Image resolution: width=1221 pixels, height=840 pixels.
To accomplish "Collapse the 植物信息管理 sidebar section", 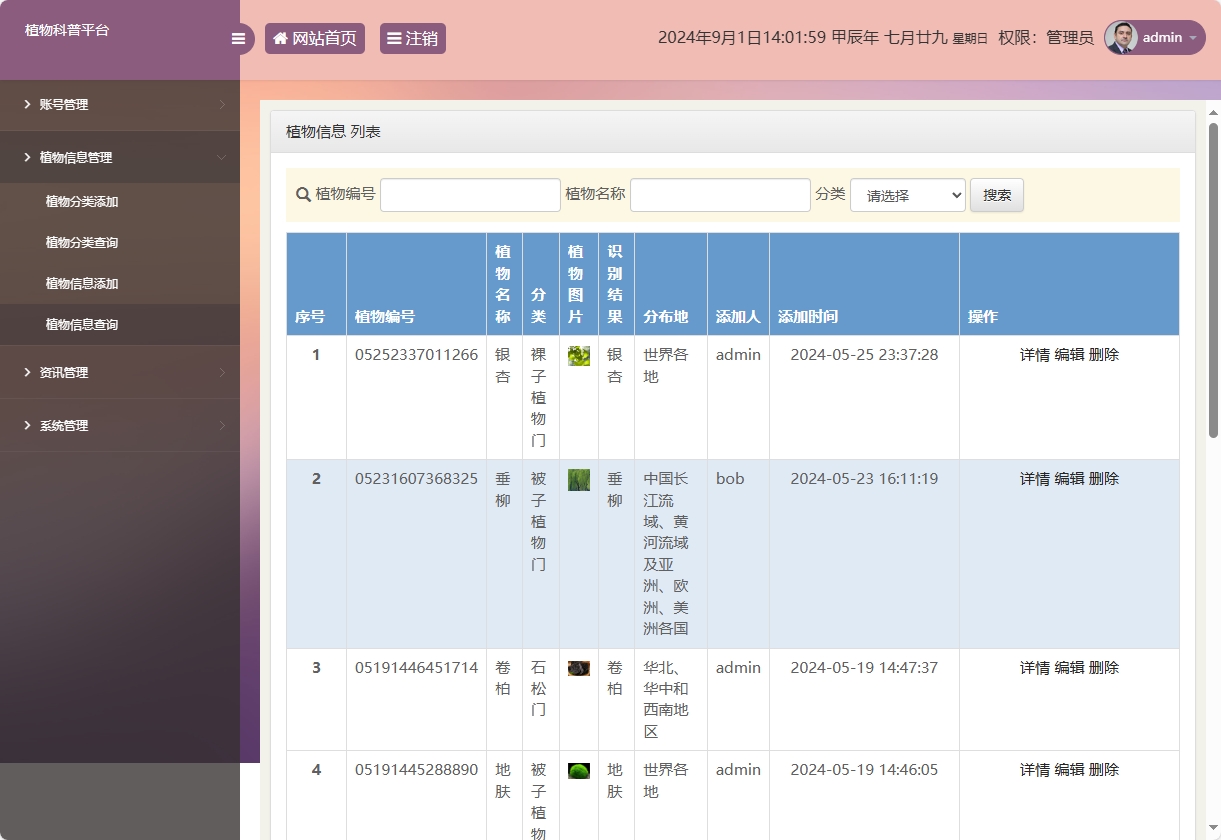I will 120,158.
